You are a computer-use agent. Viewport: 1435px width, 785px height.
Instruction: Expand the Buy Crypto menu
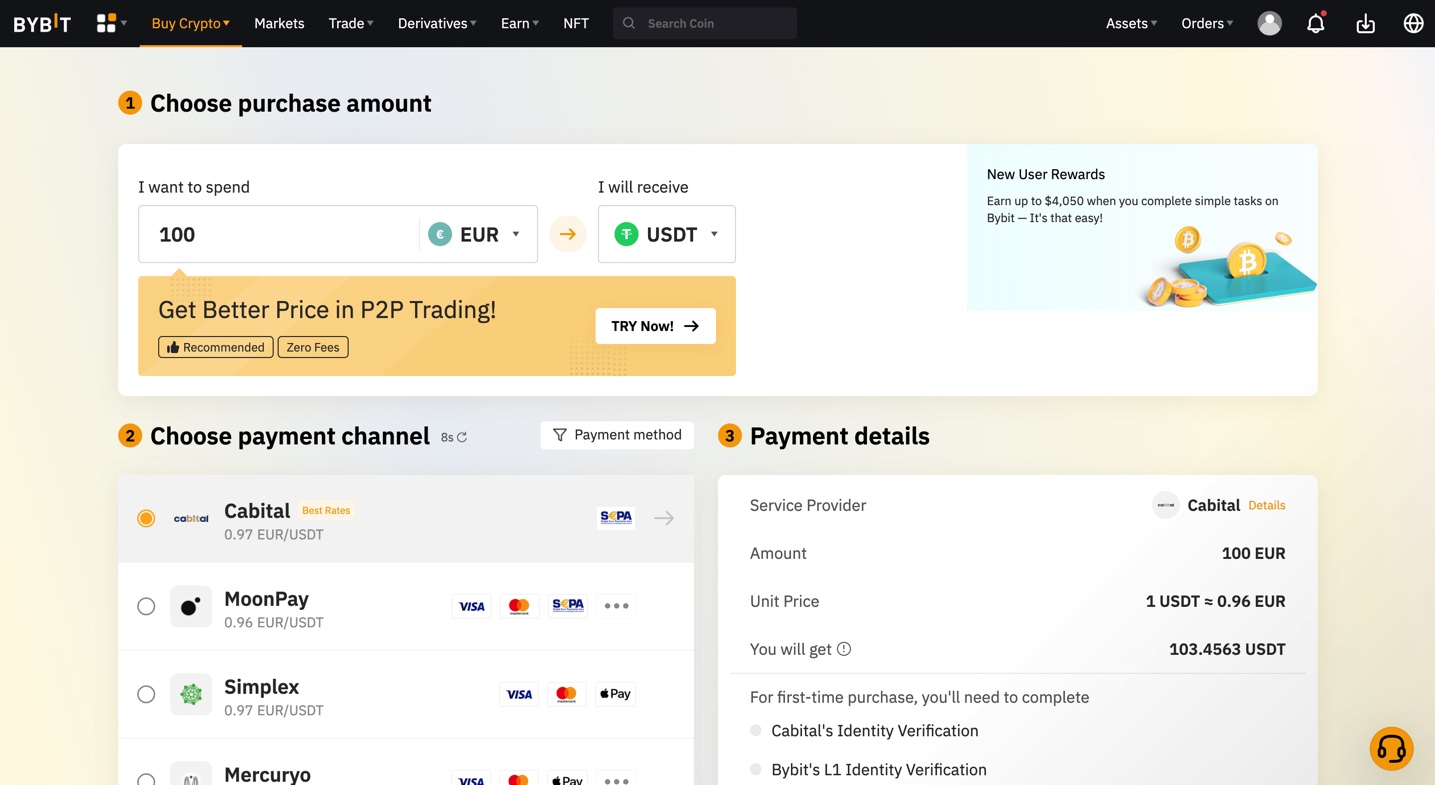tap(191, 23)
